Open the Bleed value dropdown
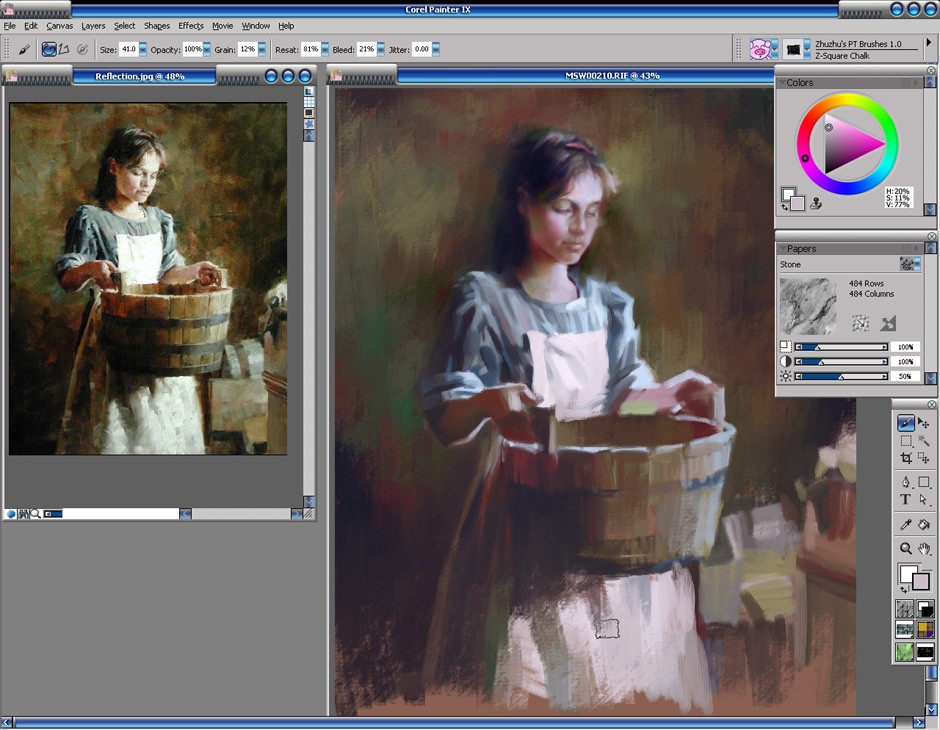Image resolution: width=940 pixels, height=730 pixels. click(381, 49)
